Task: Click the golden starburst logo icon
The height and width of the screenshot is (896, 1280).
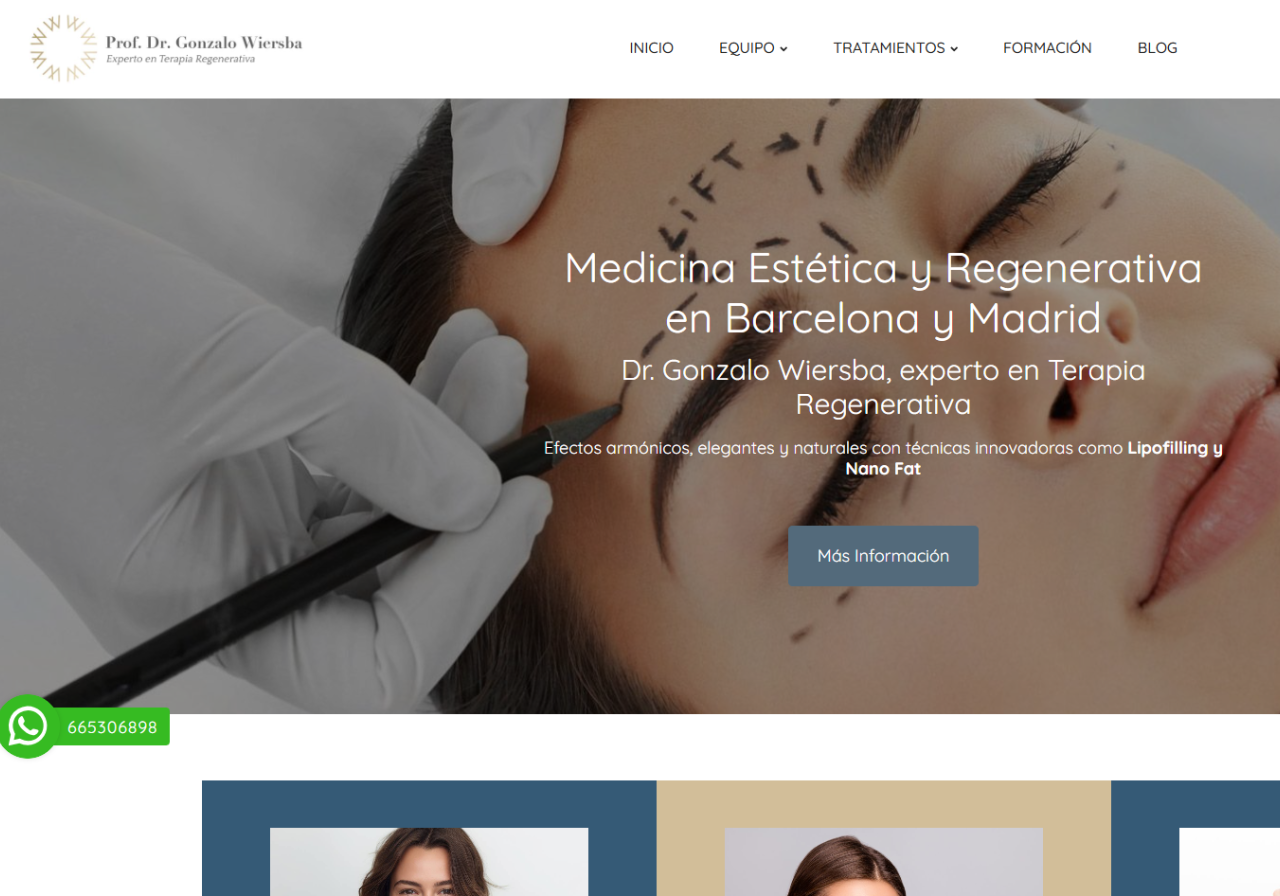Action: (64, 48)
